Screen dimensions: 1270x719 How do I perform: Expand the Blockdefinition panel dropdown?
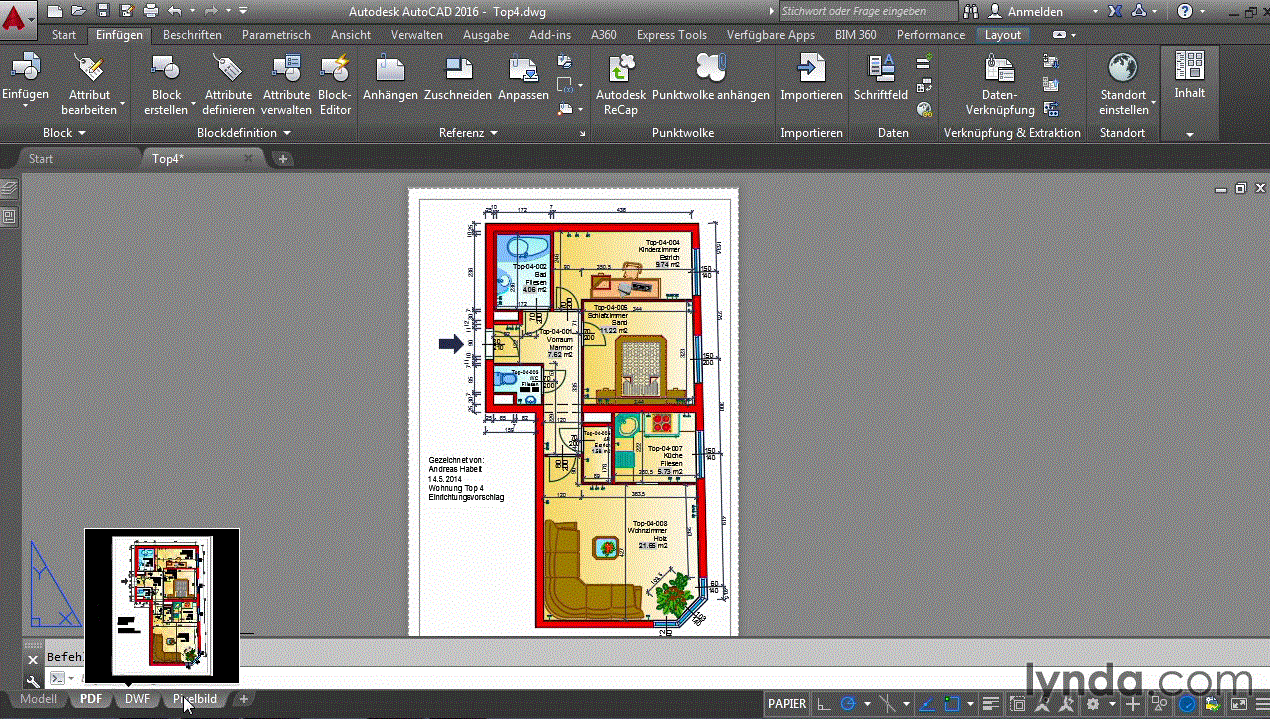point(287,133)
